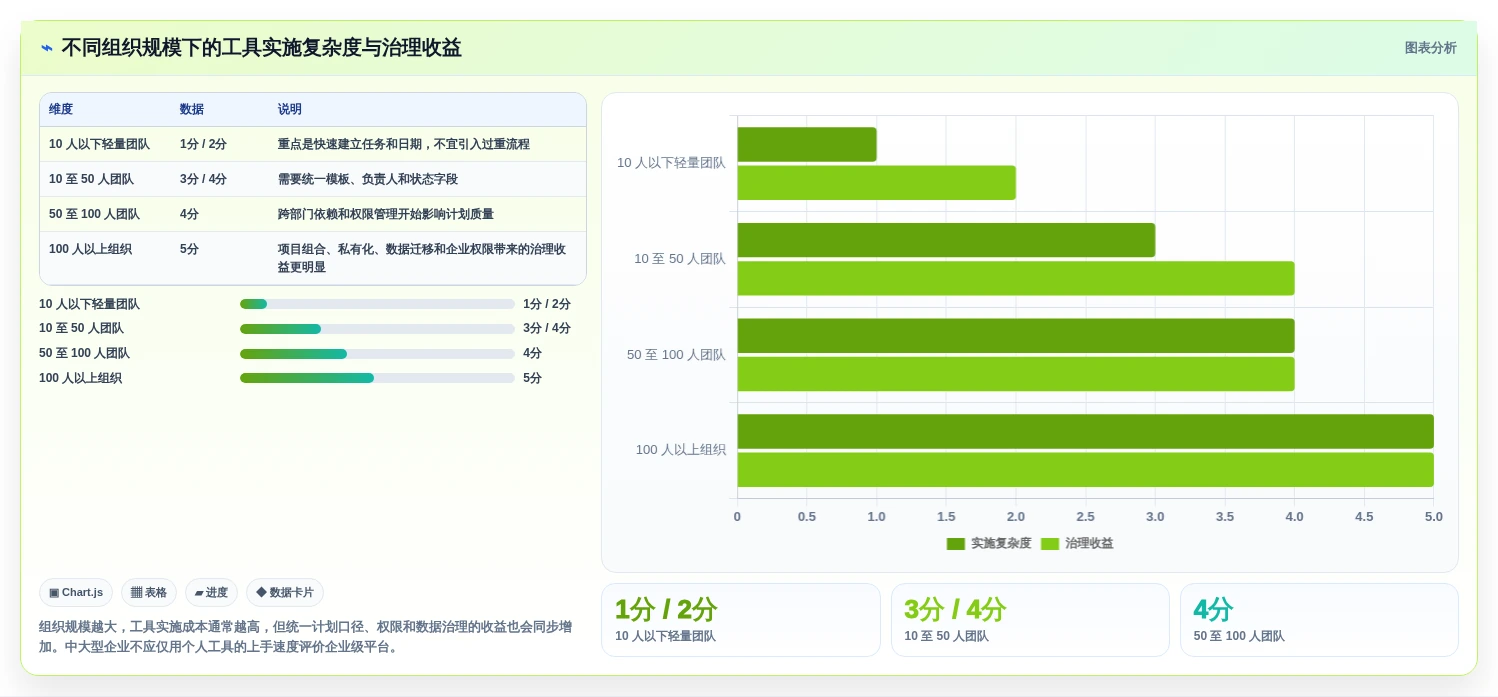1498x697 pixels.
Task: Select the 进度 tag chip
Action: (211, 593)
